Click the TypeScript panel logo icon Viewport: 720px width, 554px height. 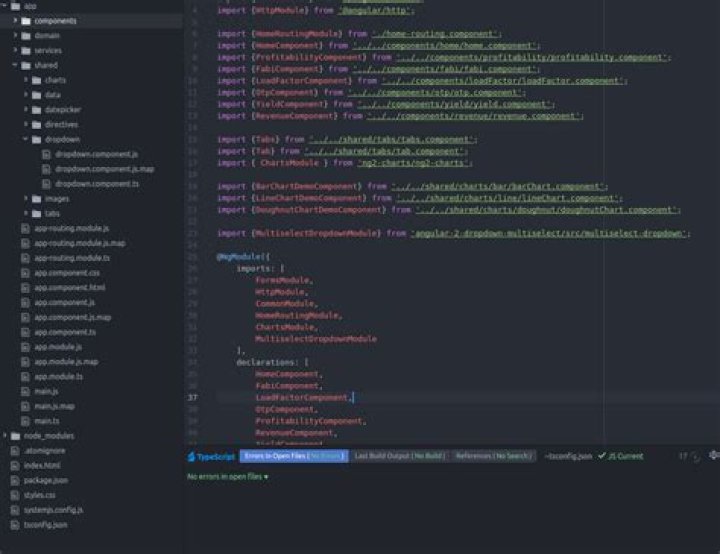click(x=191, y=456)
